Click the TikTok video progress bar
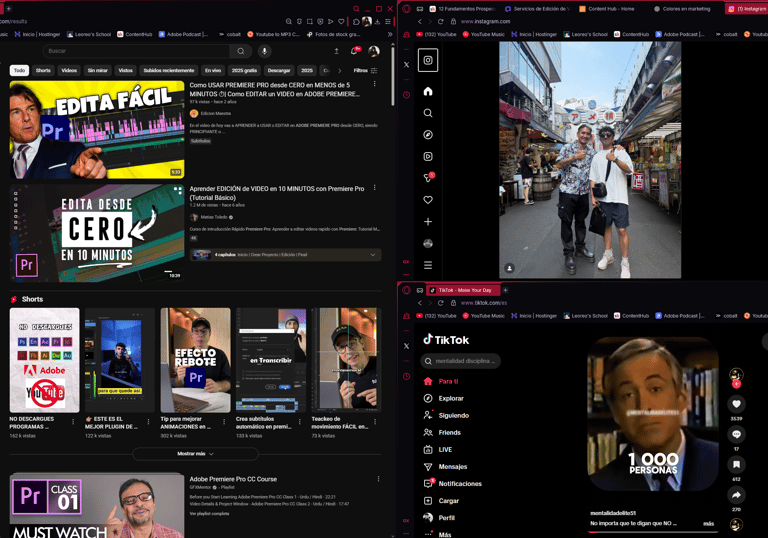768x538 pixels. 653,531
